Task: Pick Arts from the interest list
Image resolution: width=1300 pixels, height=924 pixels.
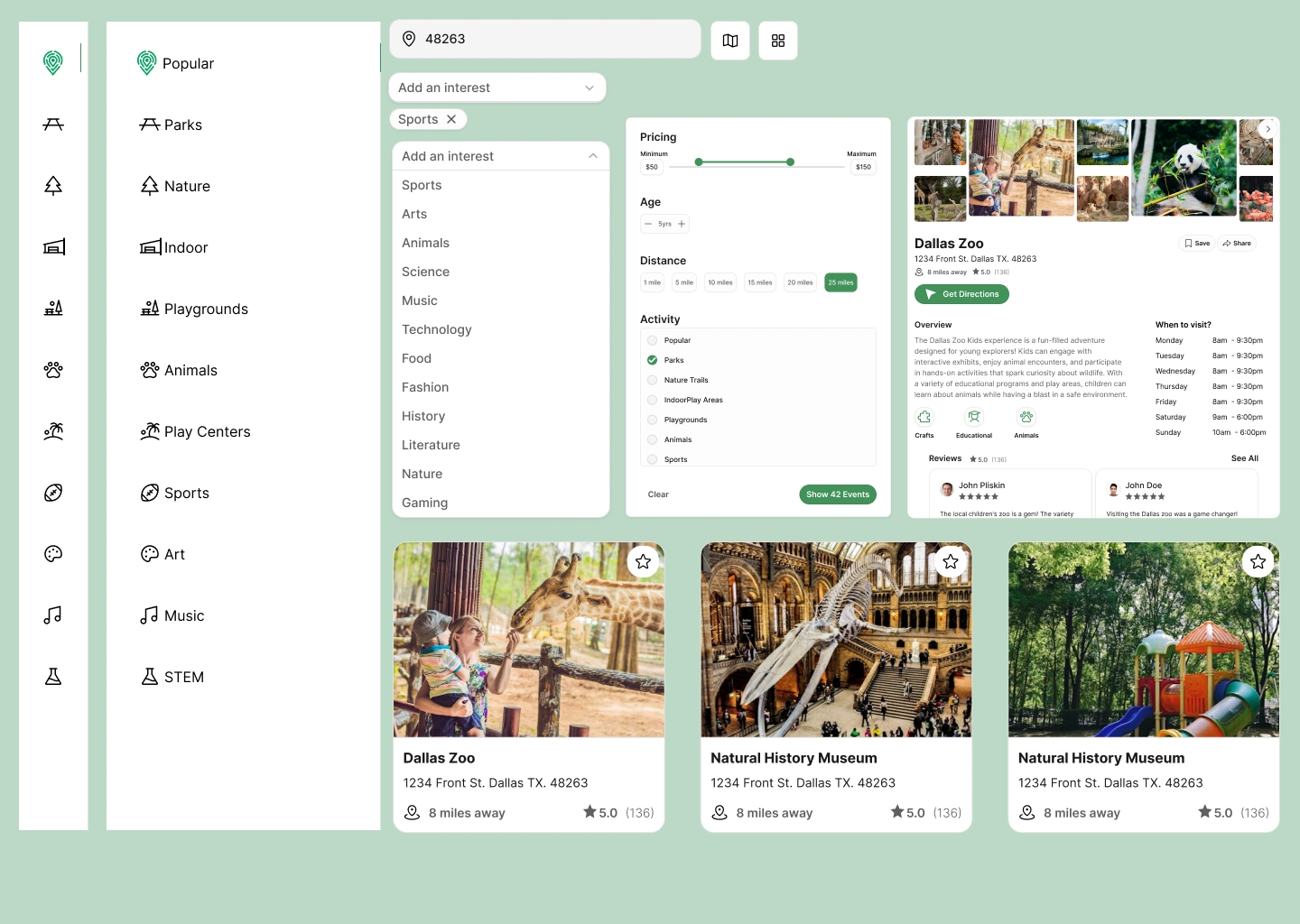Action: (x=501, y=214)
